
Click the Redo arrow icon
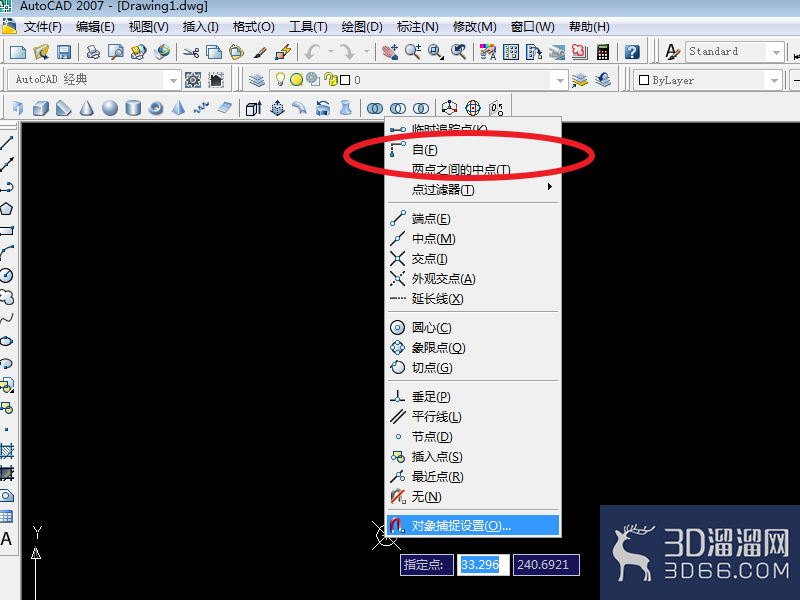[347, 52]
